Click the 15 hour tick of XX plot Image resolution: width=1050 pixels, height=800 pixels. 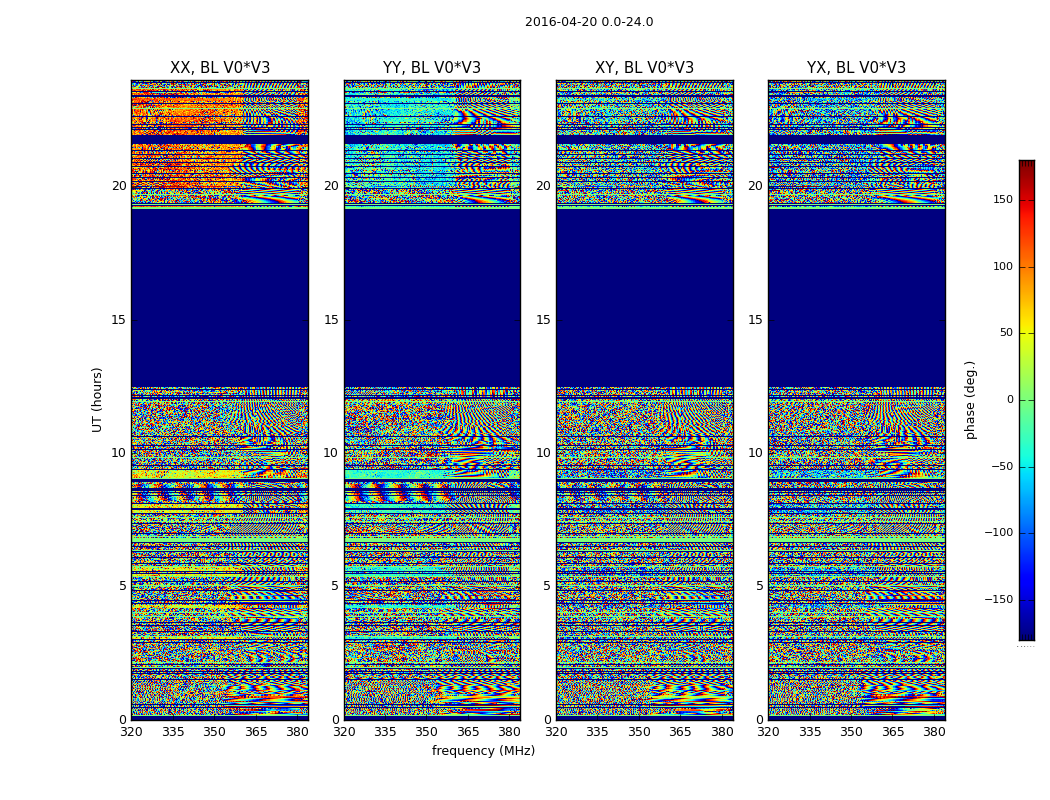119,320
